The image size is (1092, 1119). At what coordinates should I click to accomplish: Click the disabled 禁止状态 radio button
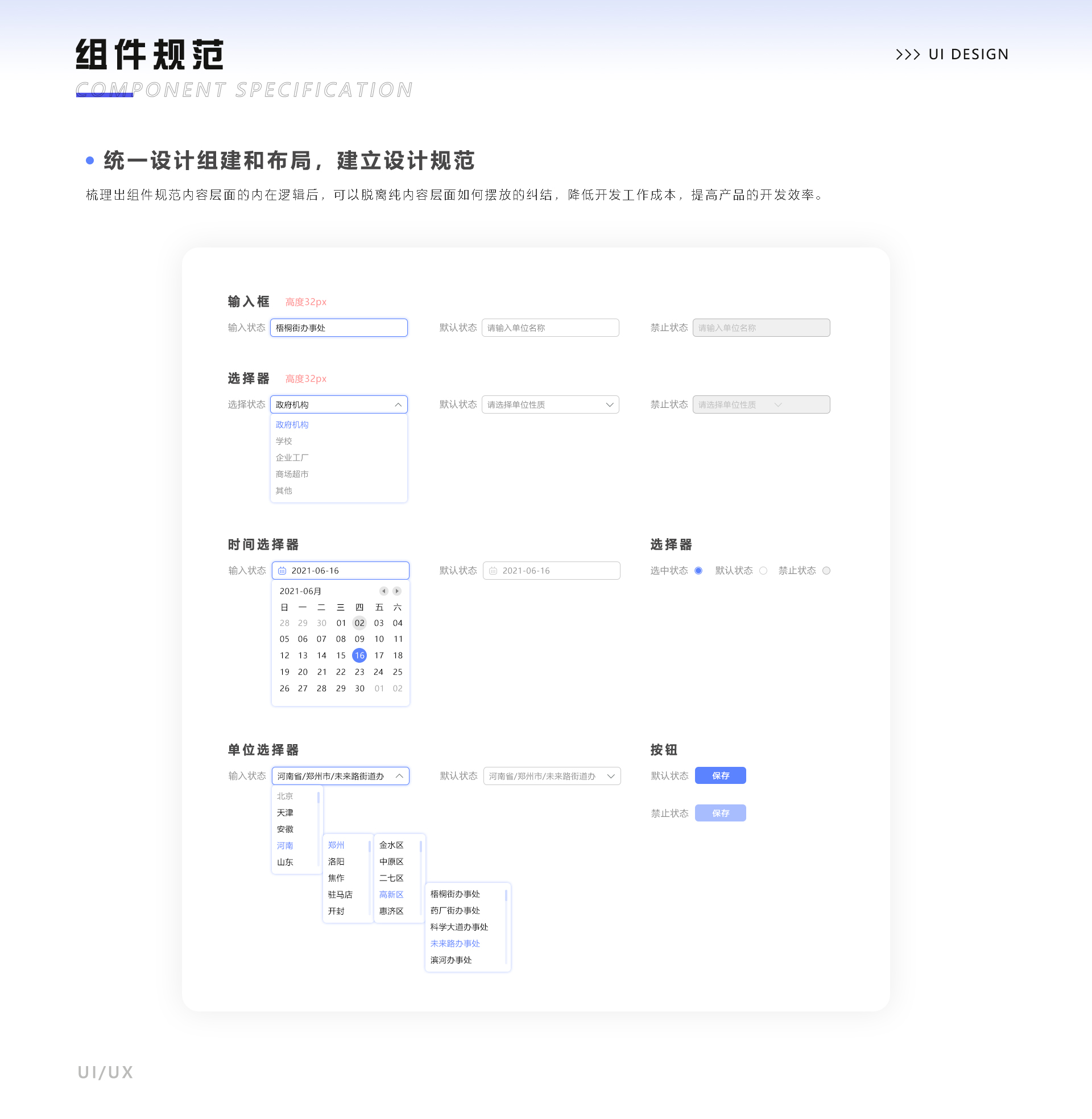coord(826,571)
